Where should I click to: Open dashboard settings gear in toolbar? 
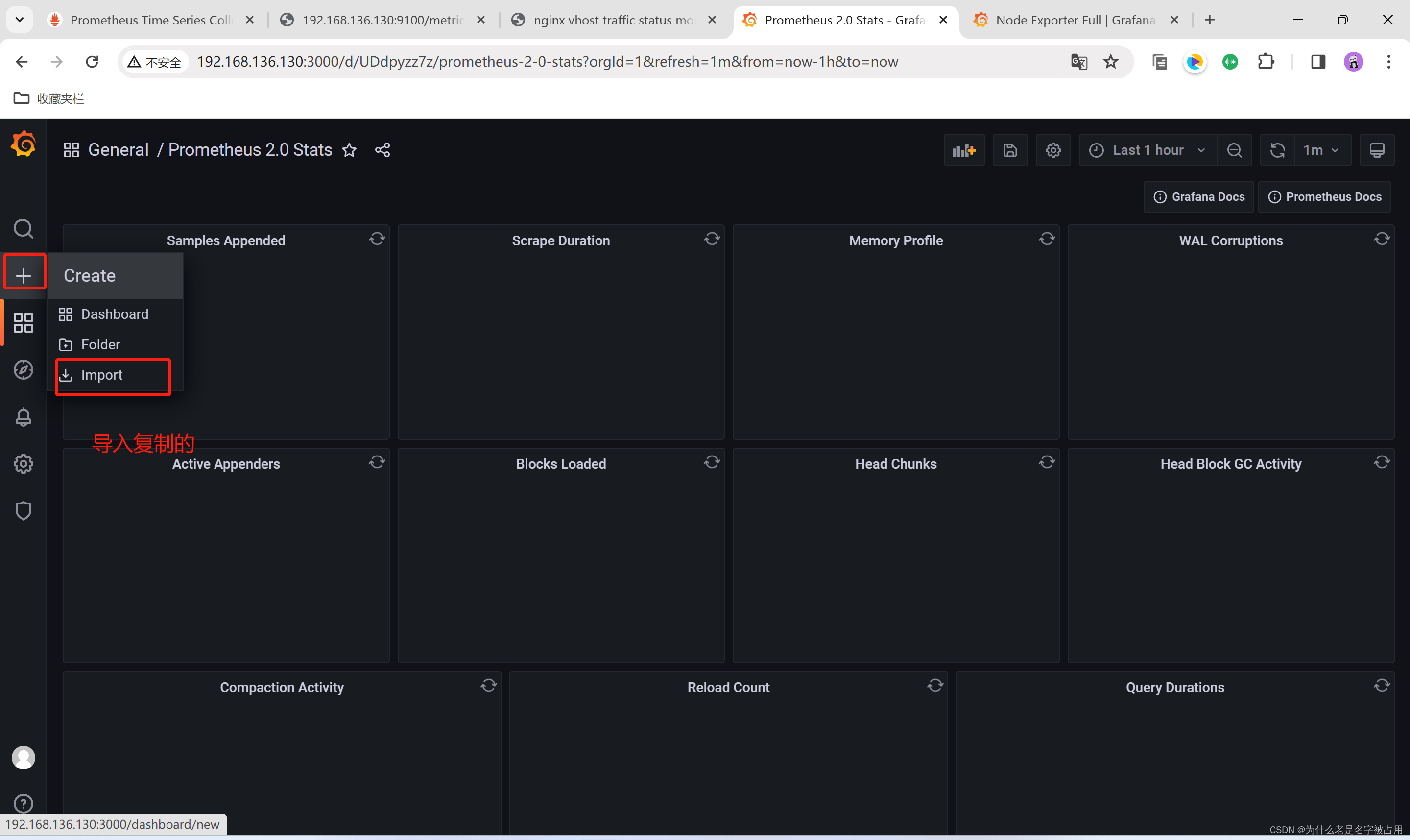click(1053, 150)
